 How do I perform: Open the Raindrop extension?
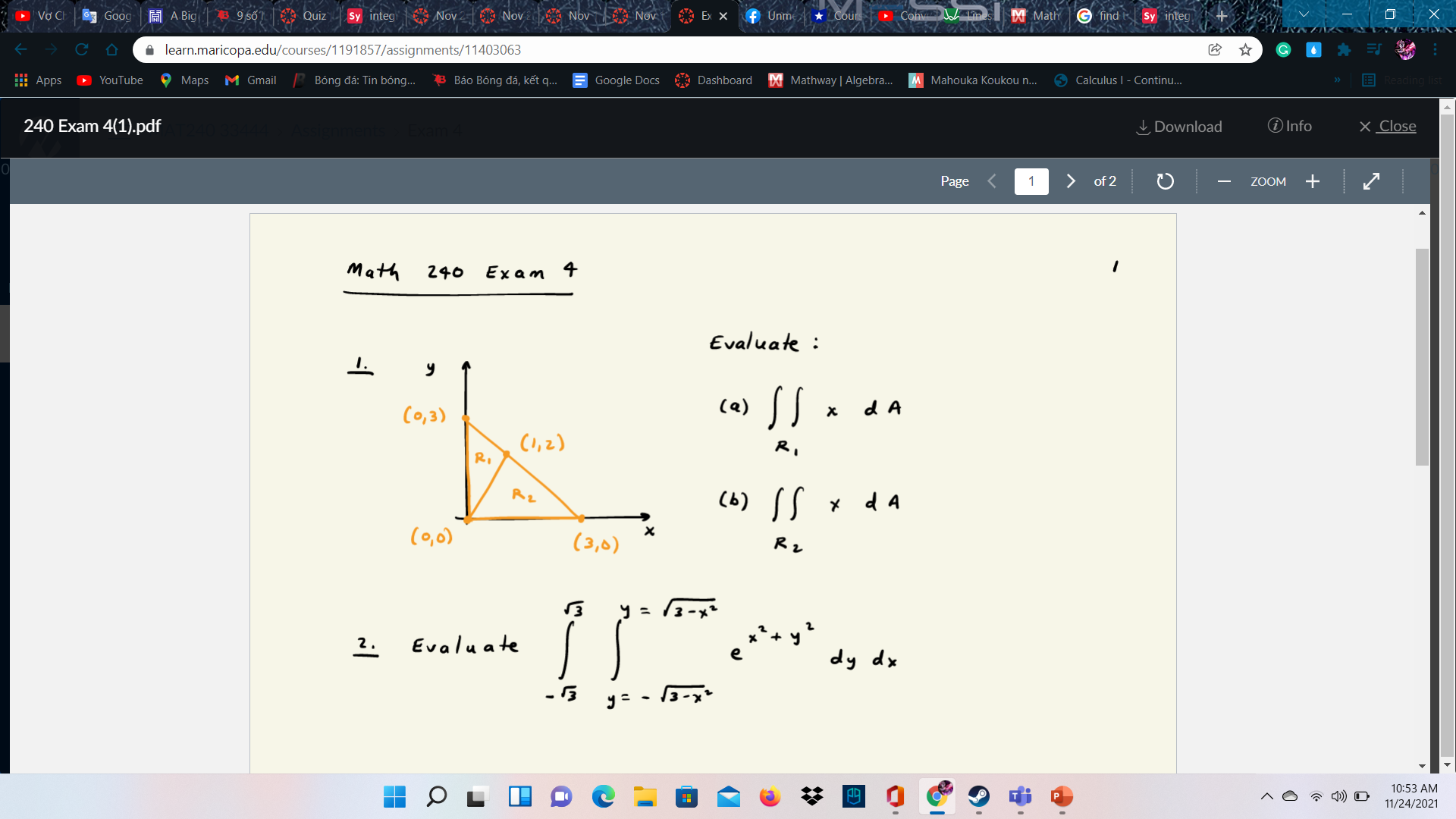tap(1314, 49)
